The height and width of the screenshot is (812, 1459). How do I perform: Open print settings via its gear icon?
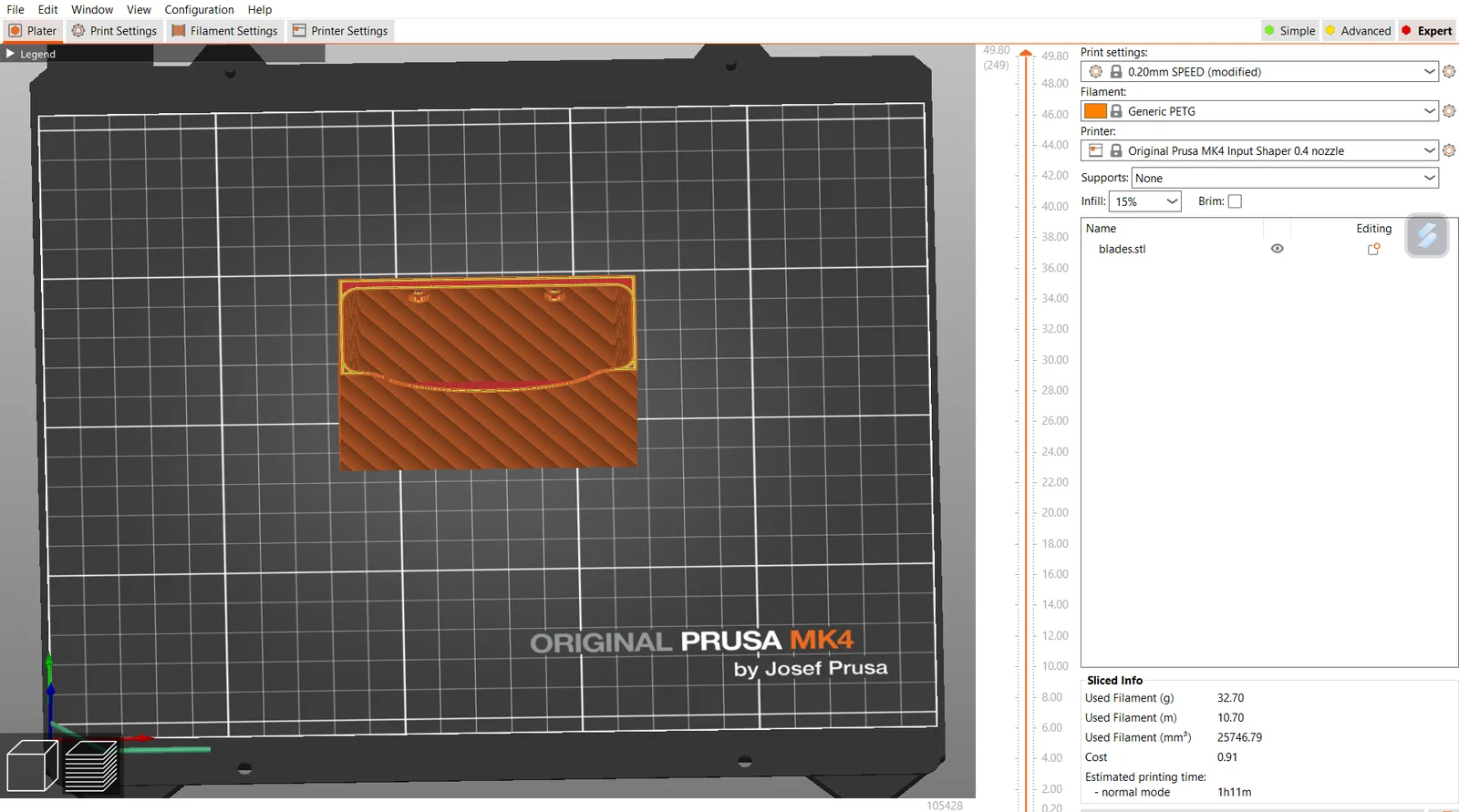pos(1449,72)
